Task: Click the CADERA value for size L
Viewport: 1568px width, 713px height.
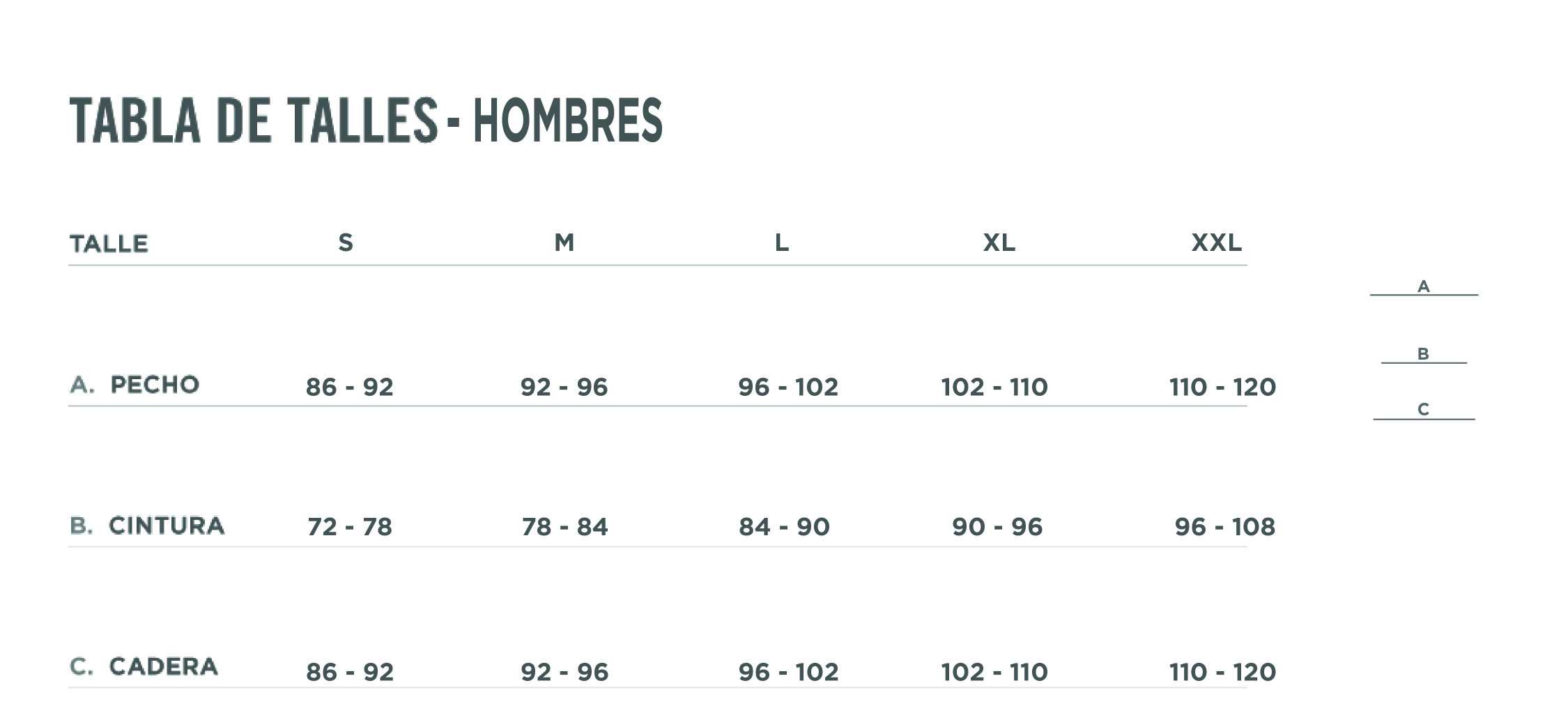Action: tap(788, 672)
